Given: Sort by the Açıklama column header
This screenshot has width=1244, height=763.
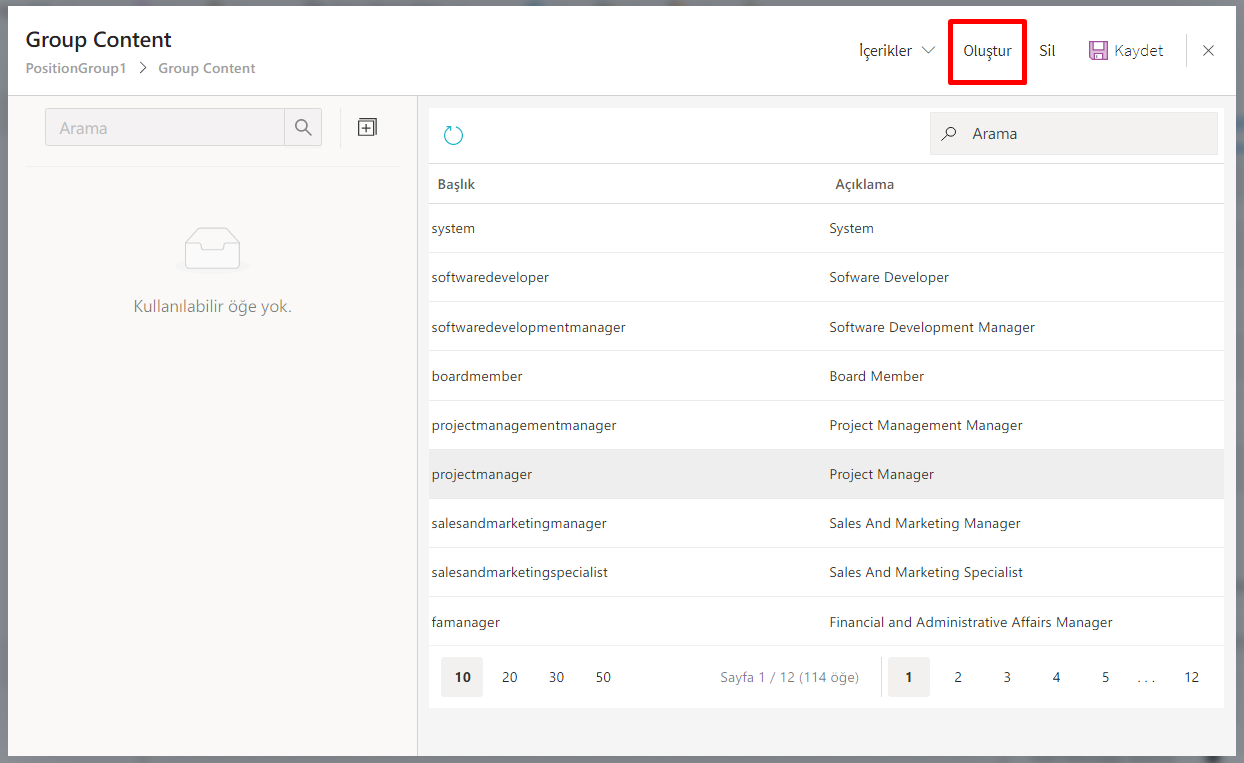Looking at the screenshot, I should (864, 185).
